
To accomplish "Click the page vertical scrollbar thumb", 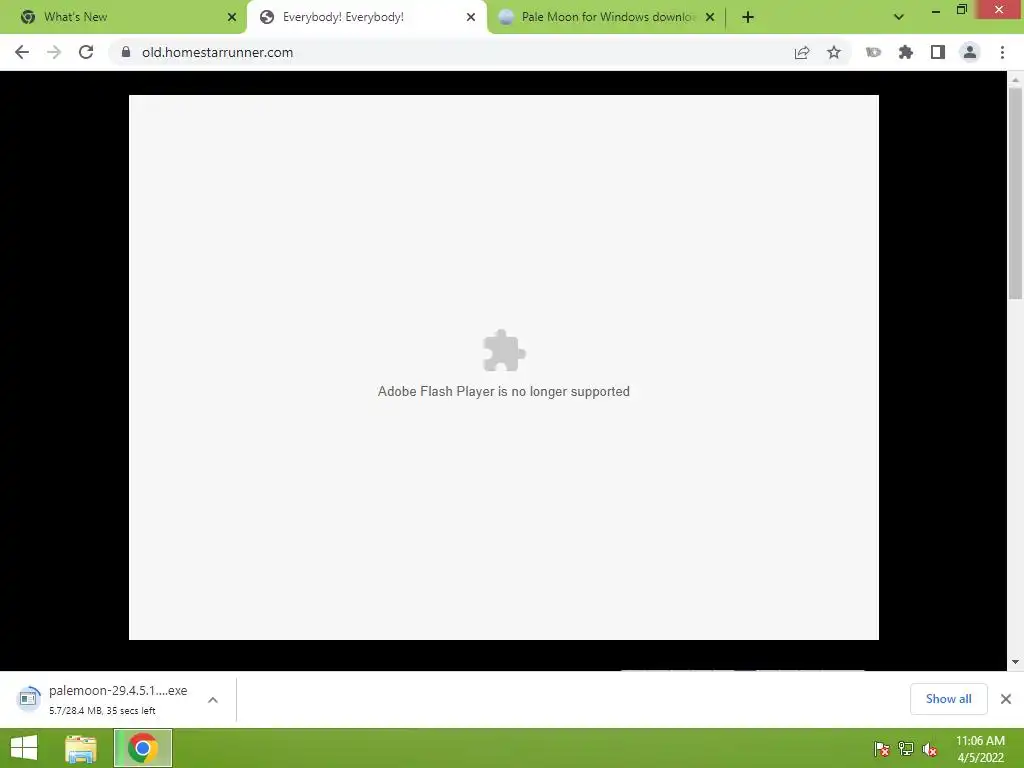I will click(1015, 193).
